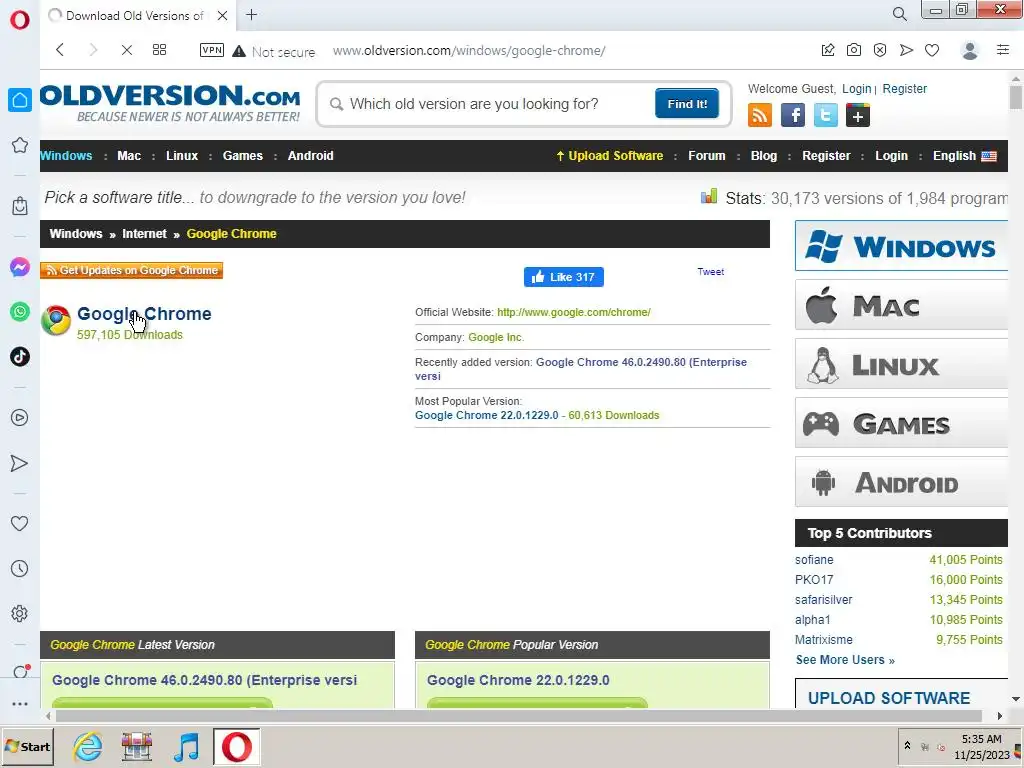
Task: Show browsing History clock icon
Action: [20, 569]
